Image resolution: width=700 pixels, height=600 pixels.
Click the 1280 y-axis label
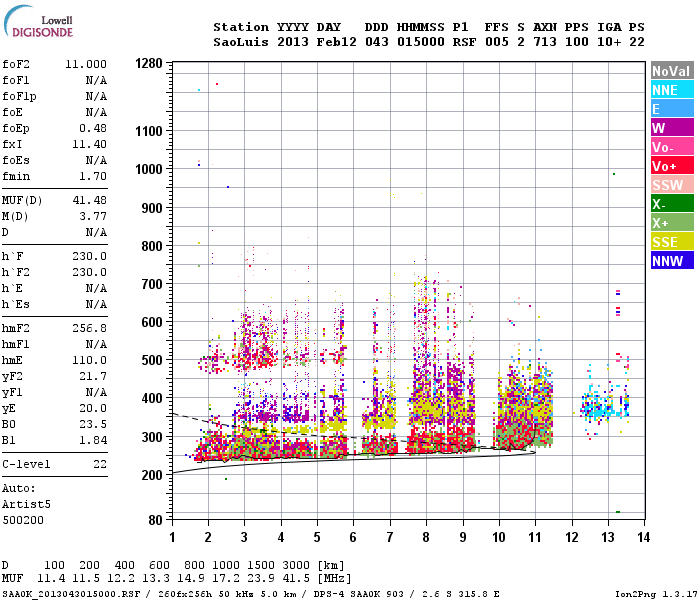[x=149, y=63]
